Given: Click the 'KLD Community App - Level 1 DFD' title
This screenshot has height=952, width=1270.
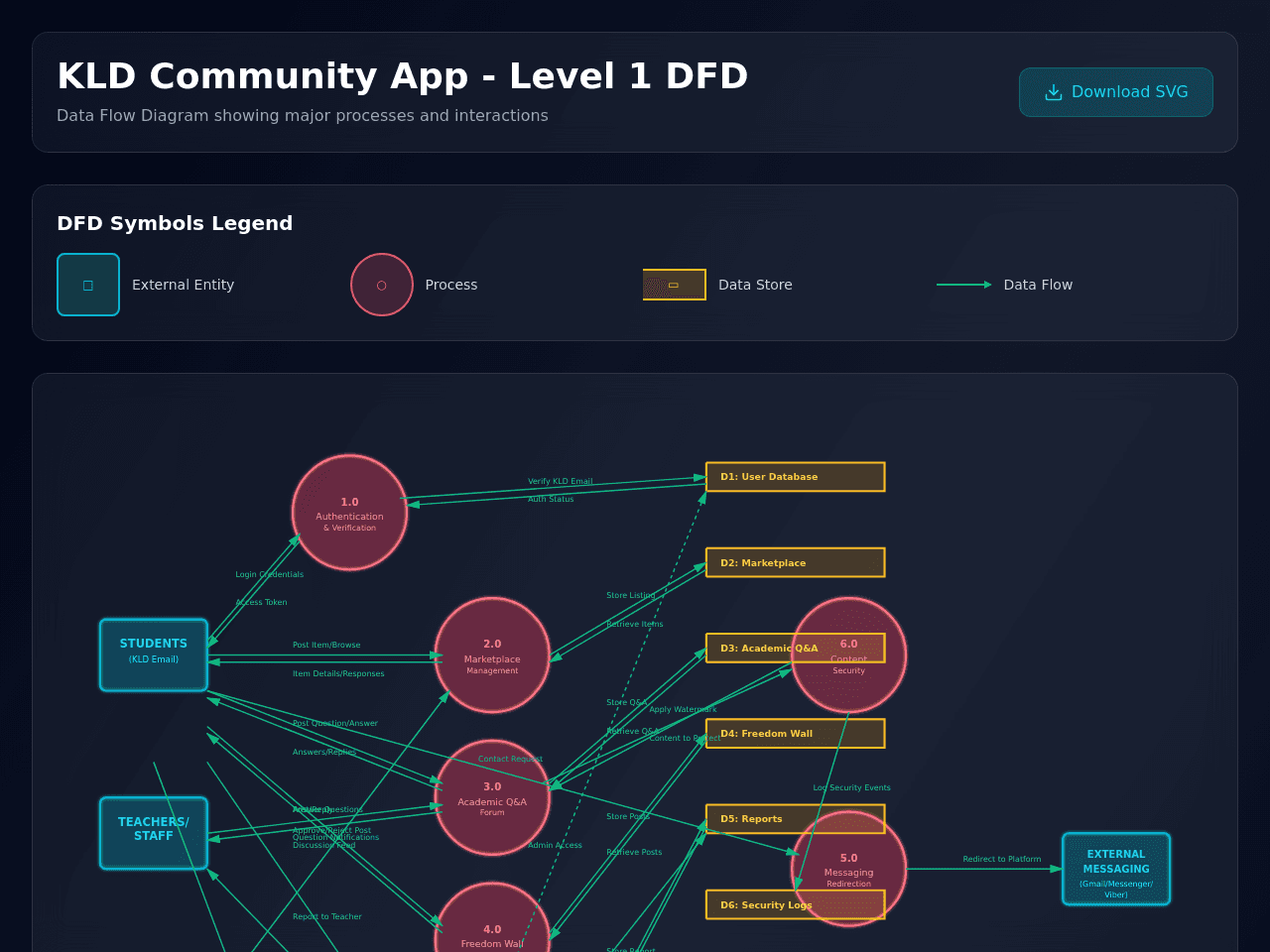Looking at the screenshot, I should pos(403,76).
